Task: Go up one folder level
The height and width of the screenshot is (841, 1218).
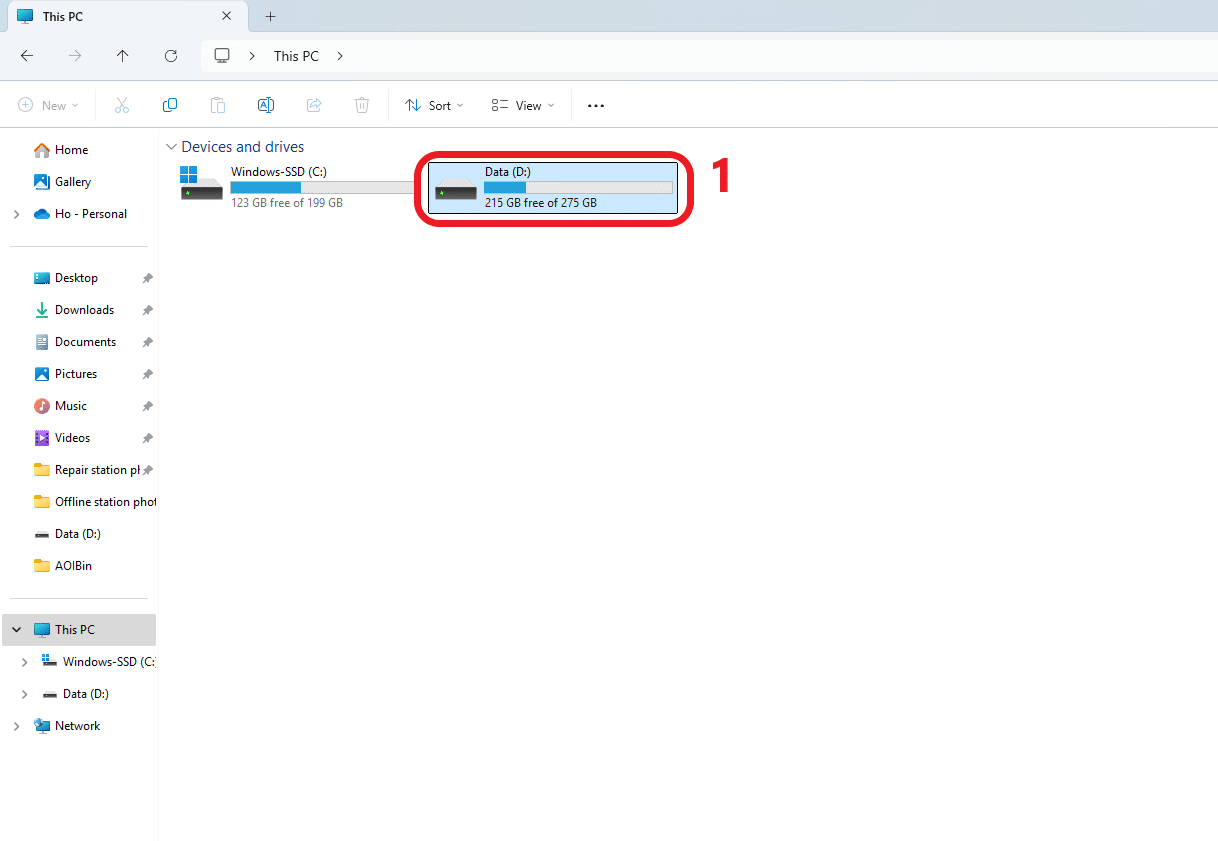Action: 123,56
